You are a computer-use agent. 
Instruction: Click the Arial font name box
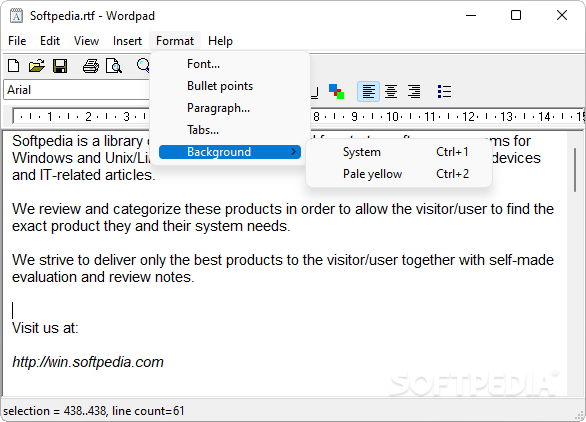[77, 90]
